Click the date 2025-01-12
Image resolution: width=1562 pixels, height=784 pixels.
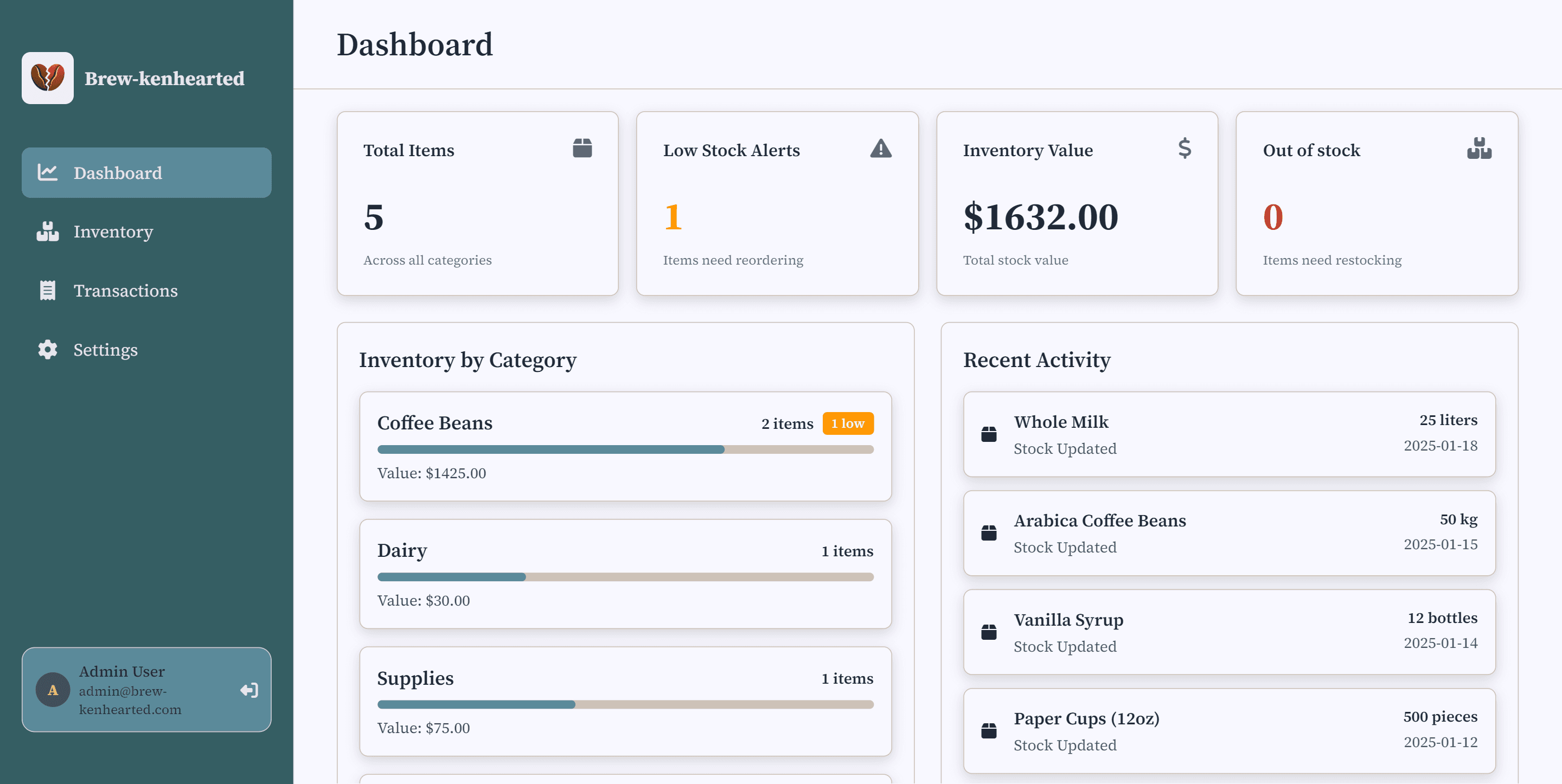[x=1440, y=742]
